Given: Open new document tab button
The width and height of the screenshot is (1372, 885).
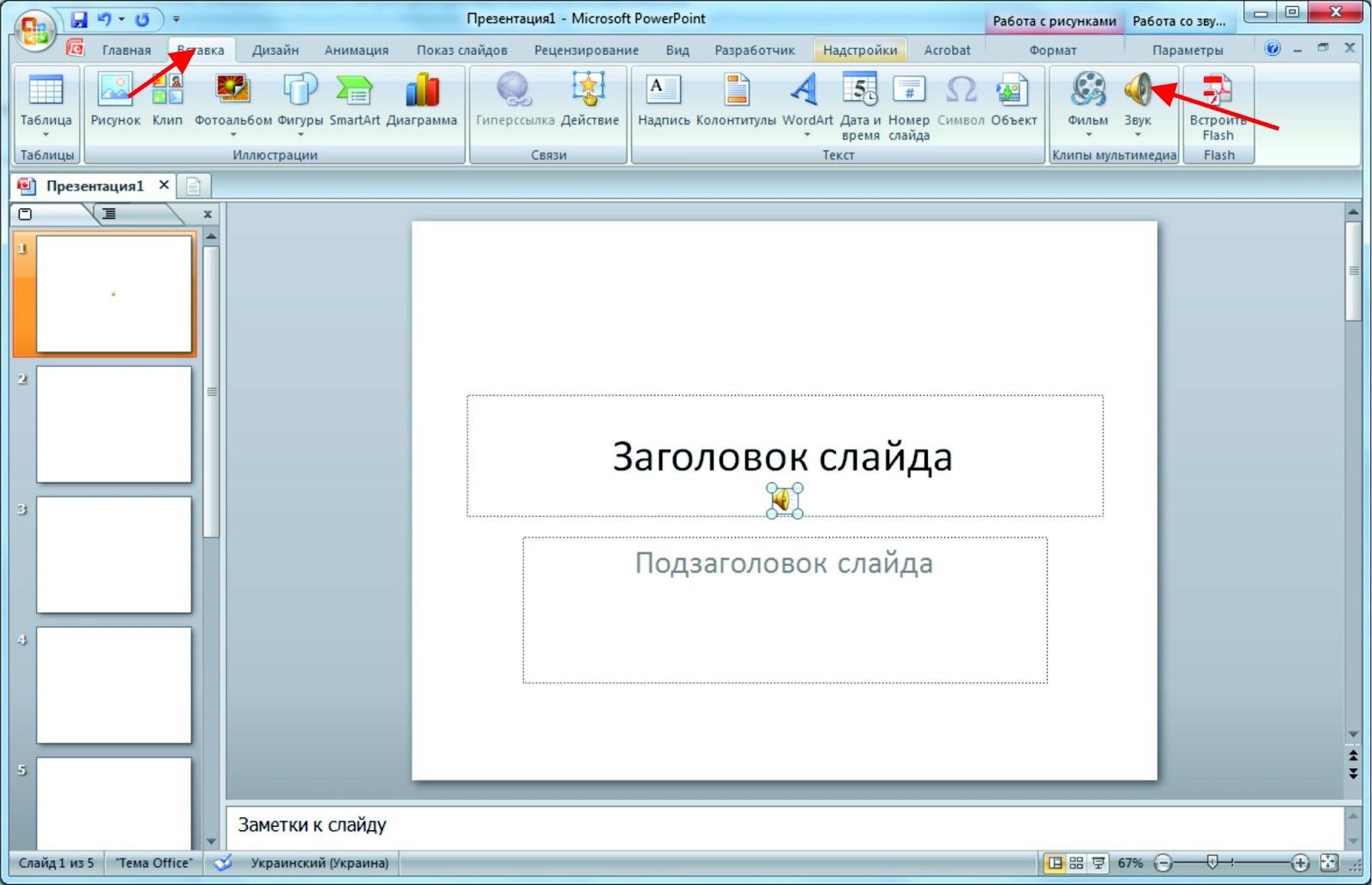Looking at the screenshot, I should pos(194,185).
